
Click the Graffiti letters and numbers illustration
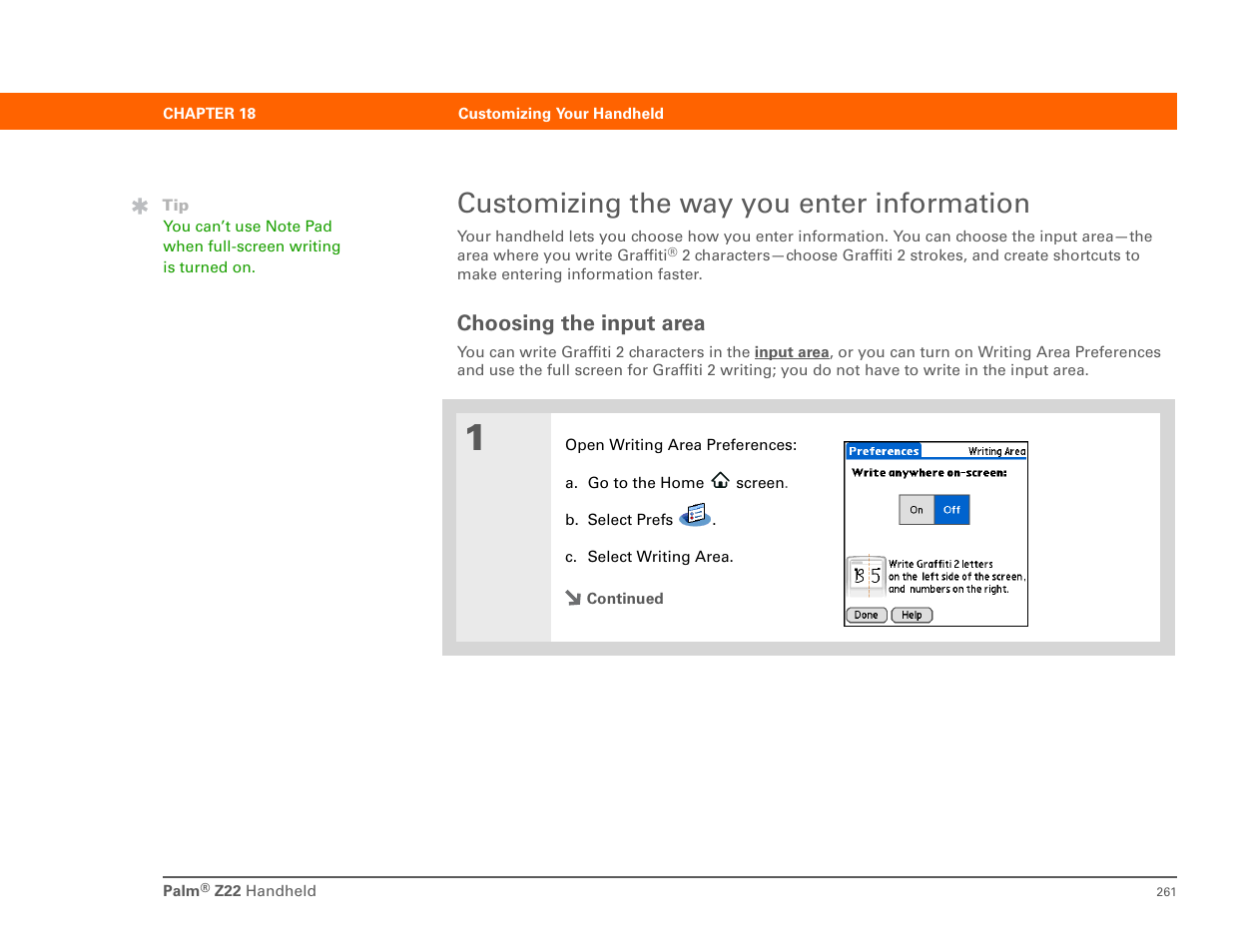(867, 576)
